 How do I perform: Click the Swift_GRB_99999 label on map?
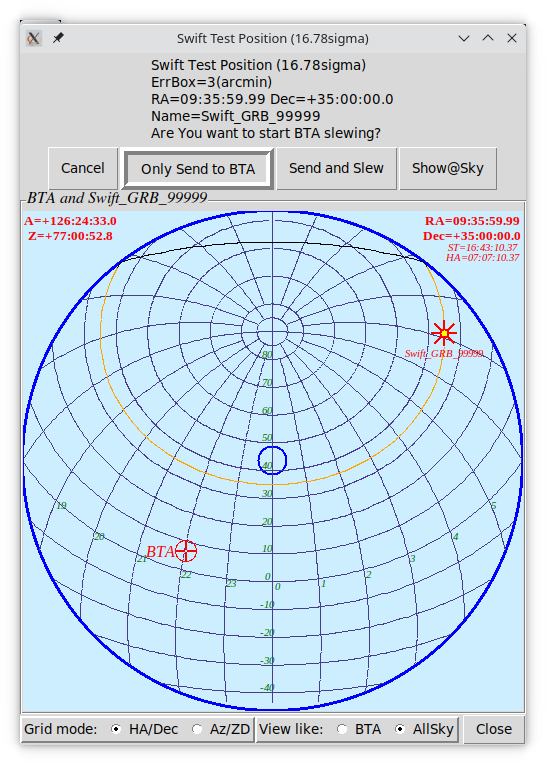pos(444,354)
